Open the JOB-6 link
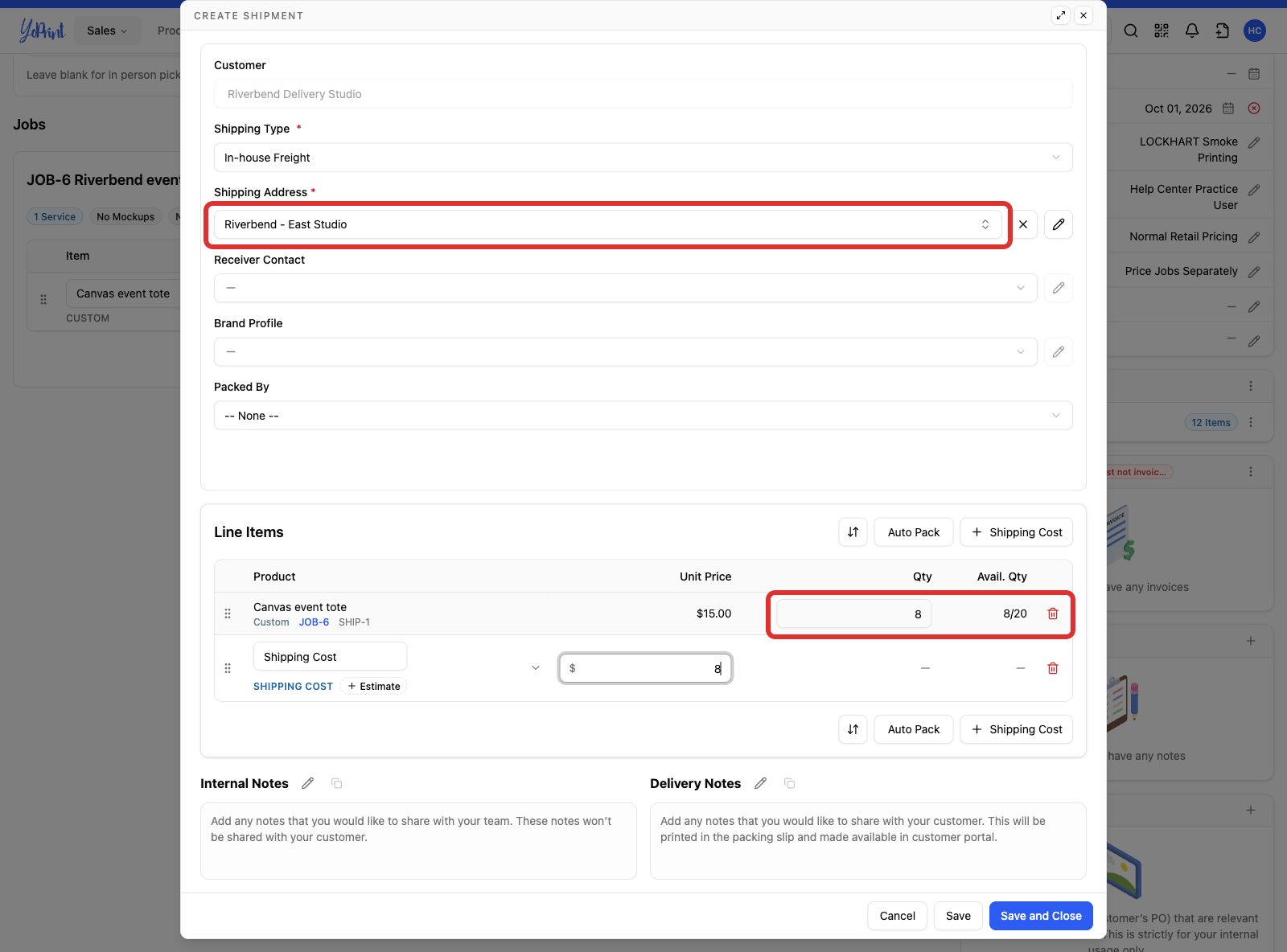Image resolution: width=1287 pixels, height=952 pixels. (314, 622)
